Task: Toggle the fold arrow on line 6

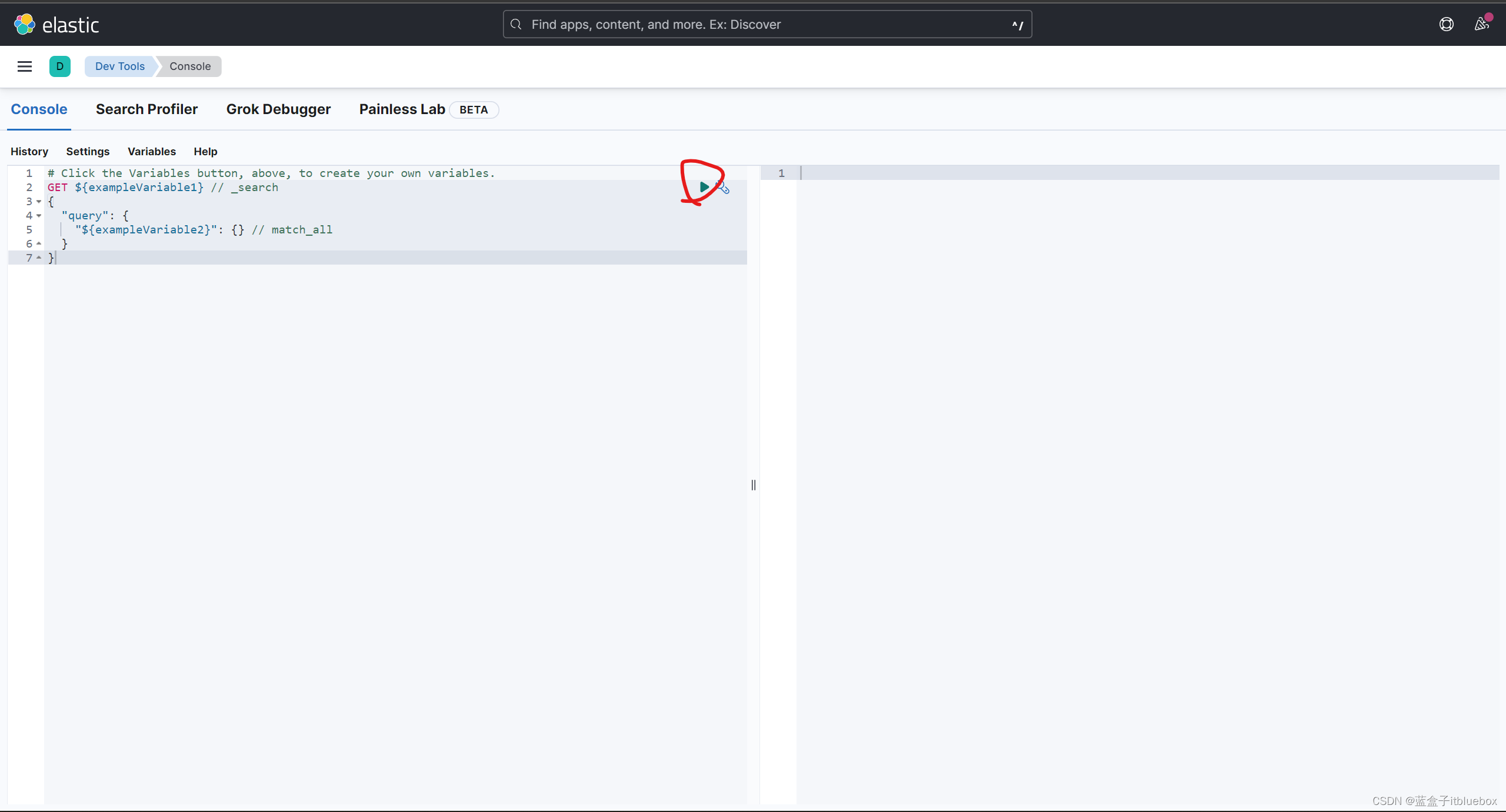Action: click(x=39, y=243)
